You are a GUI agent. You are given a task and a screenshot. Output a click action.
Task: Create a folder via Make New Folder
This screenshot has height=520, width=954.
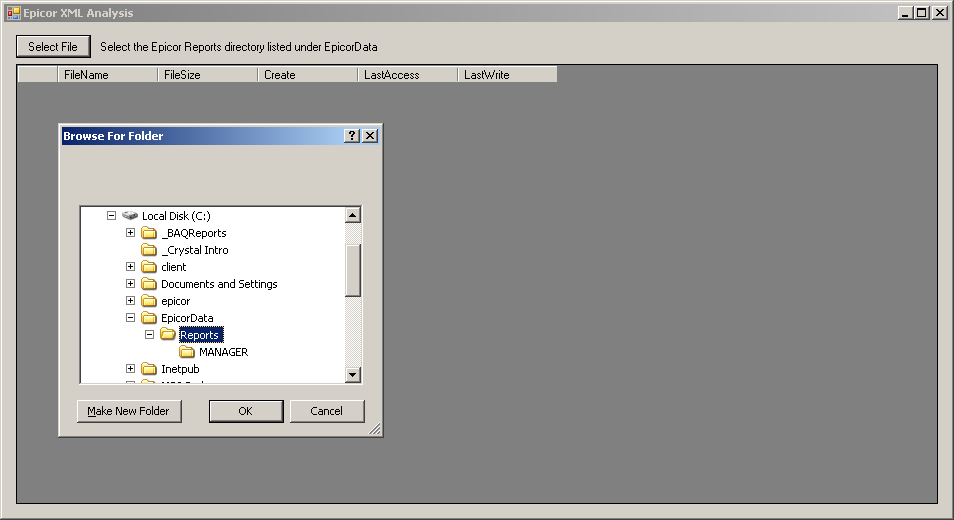pos(129,411)
